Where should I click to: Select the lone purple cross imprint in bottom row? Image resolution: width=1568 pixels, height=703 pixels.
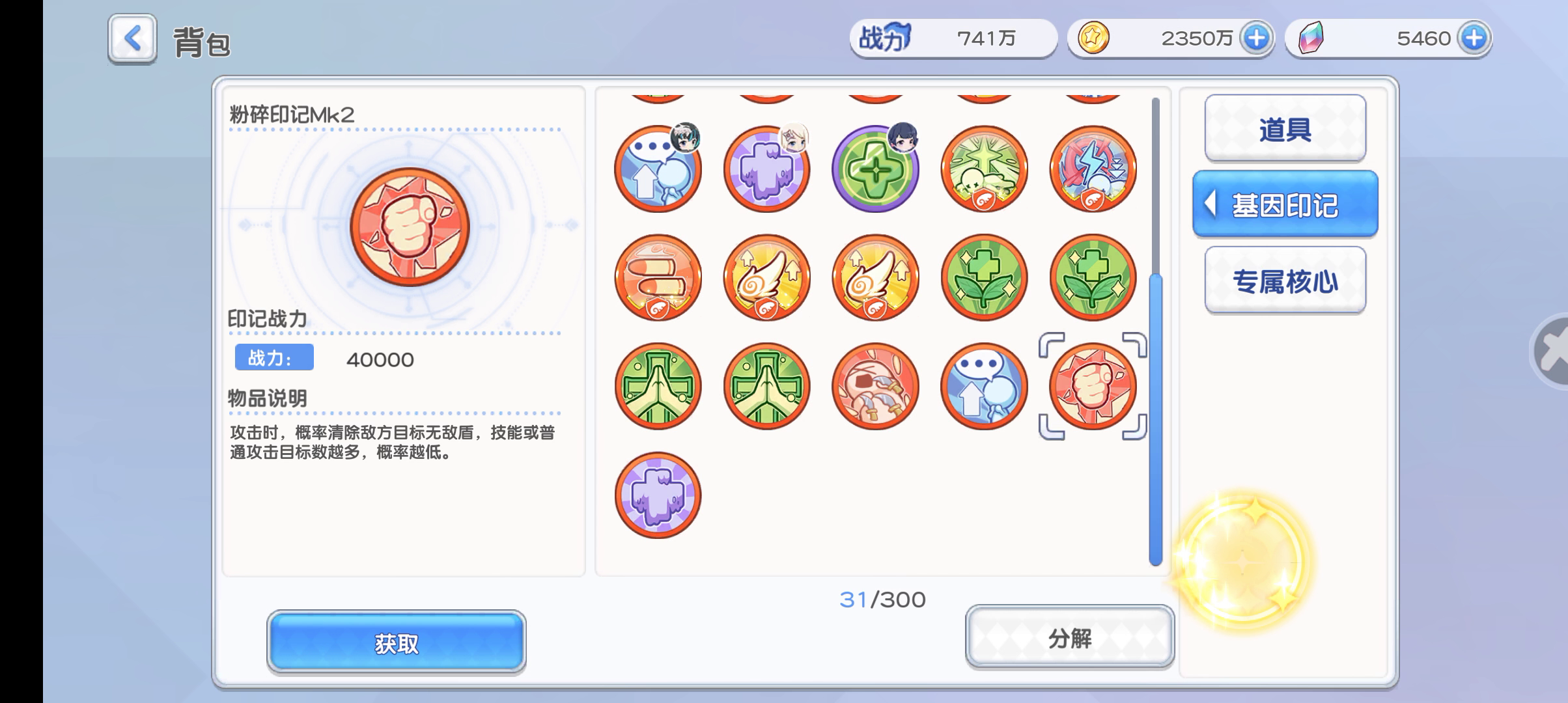click(658, 495)
